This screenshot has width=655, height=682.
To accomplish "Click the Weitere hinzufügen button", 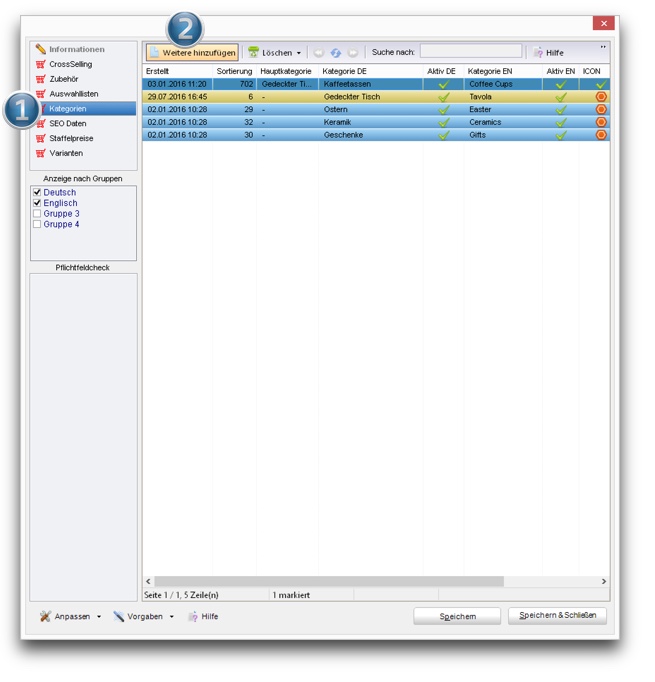I will pyautogui.click(x=192, y=53).
